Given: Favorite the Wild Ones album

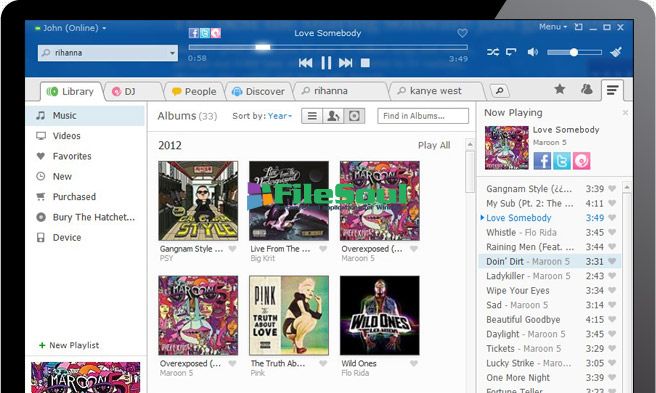Looking at the screenshot, I should pos(414,363).
